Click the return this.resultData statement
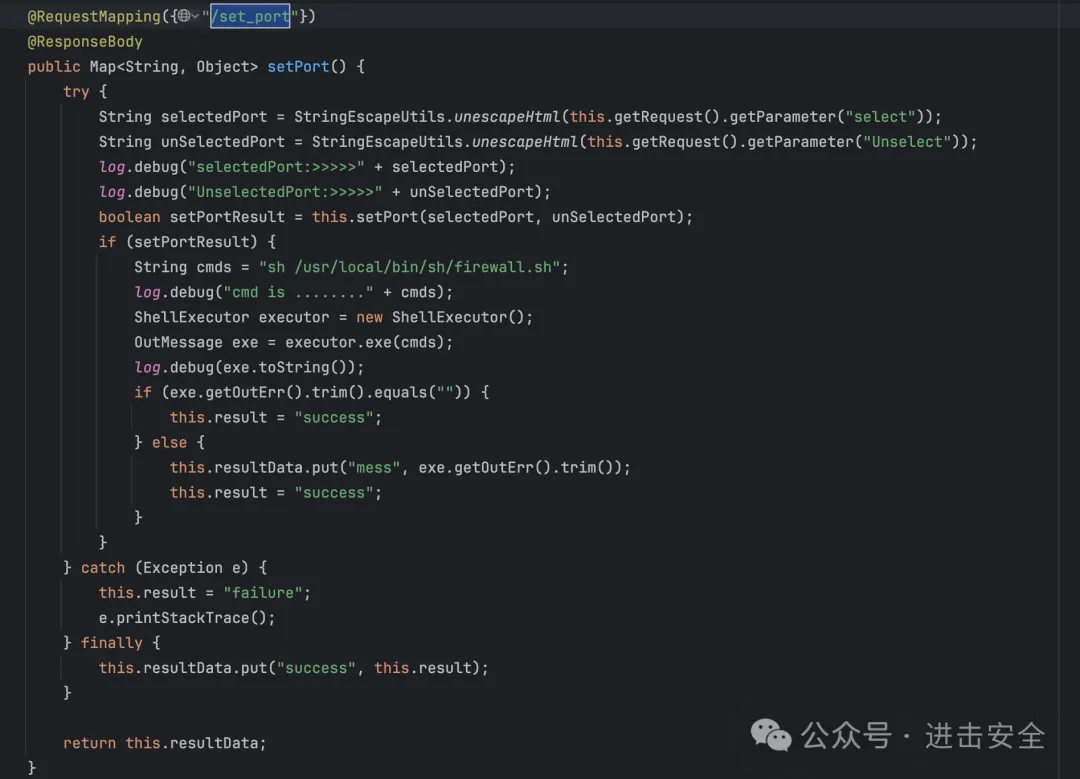Image resolution: width=1080 pixels, height=779 pixels. point(165,742)
